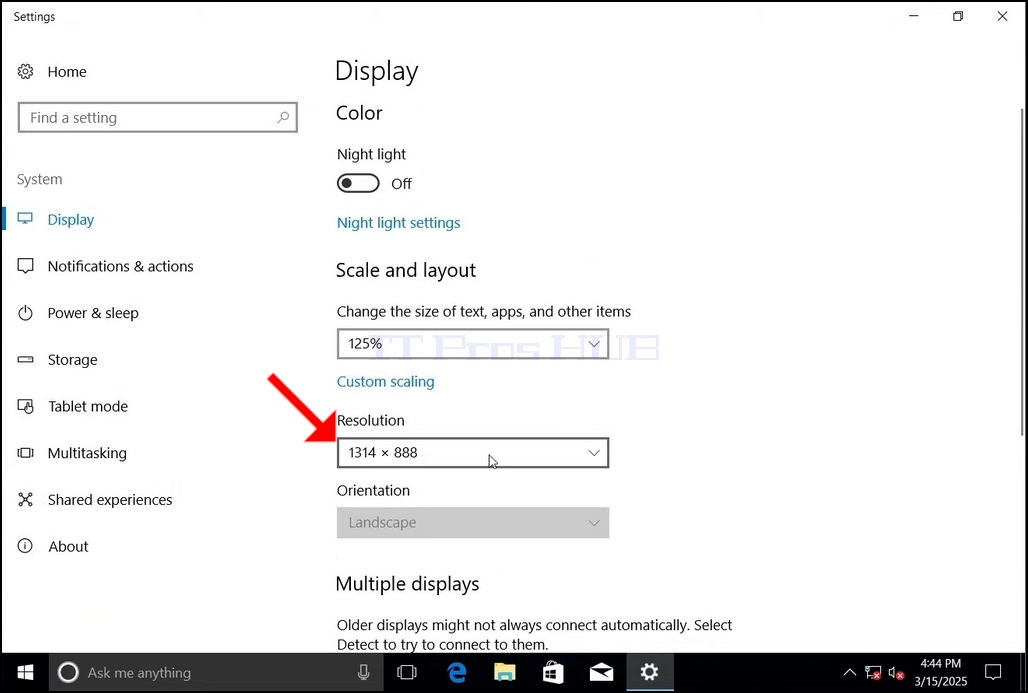1028x693 pixels.
Task: Show hidden system tray icons
Action: tap(849, 673)
